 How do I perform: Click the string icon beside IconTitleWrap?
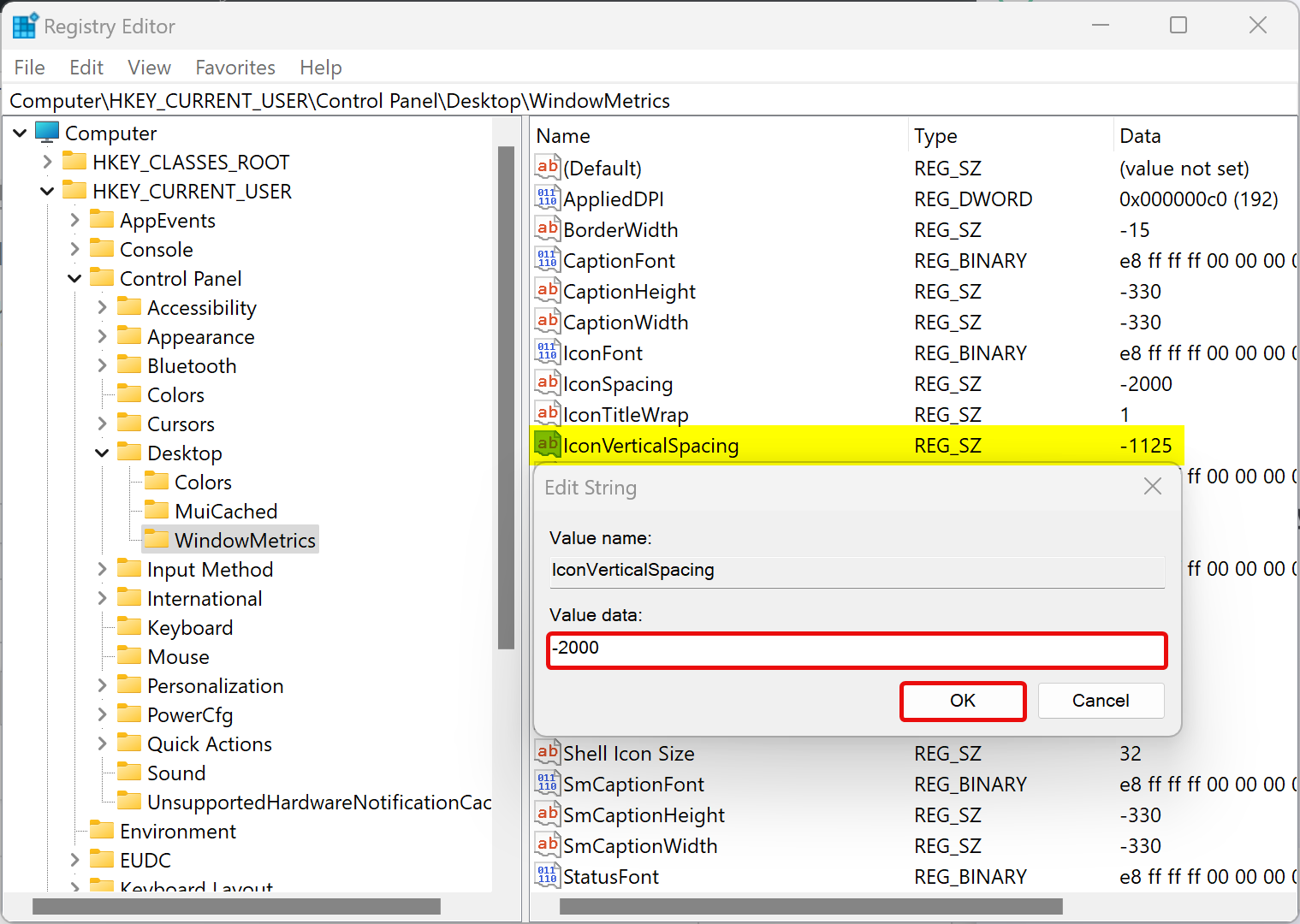click(548, 413)
